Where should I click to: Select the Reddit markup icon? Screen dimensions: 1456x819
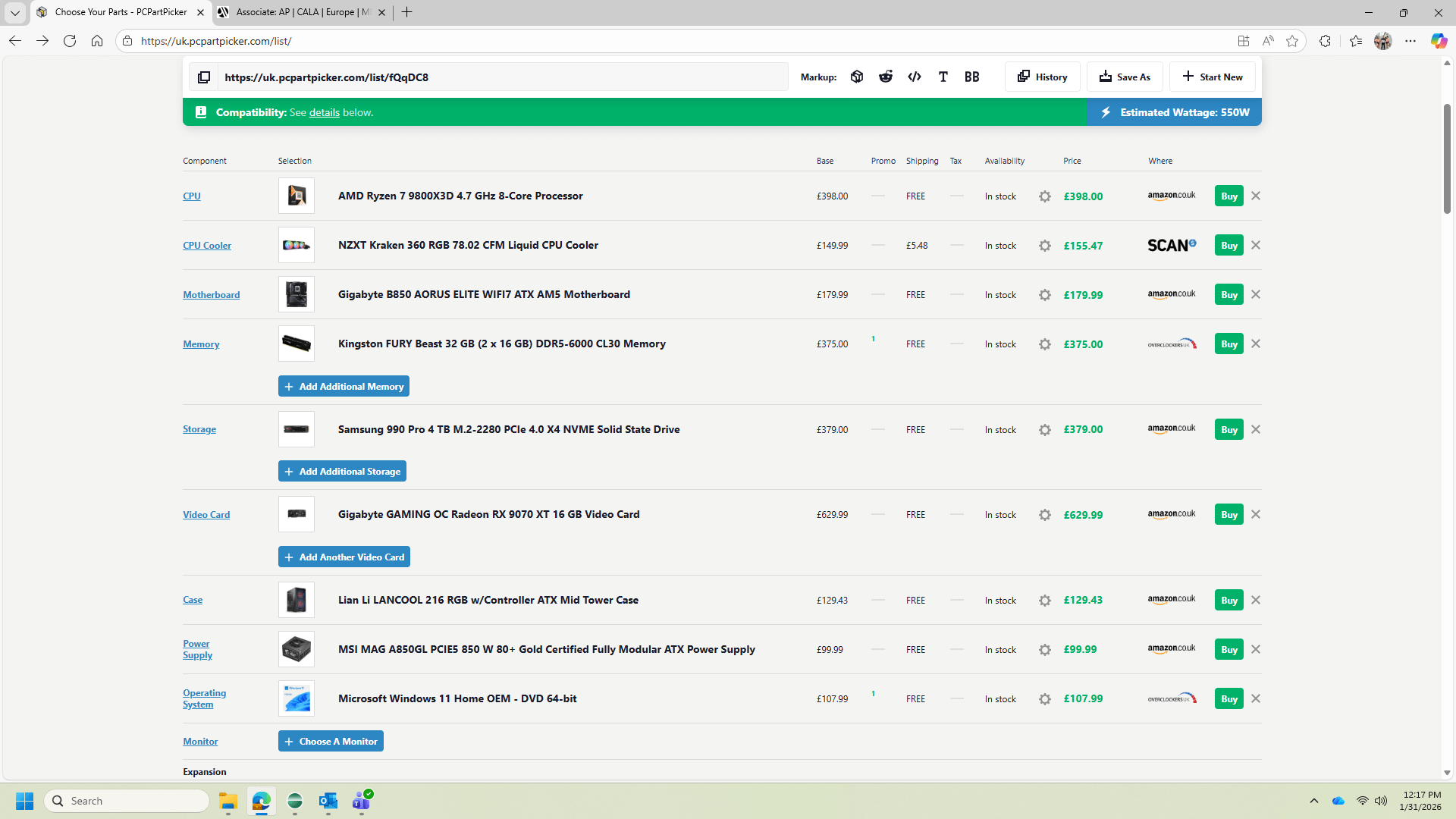click(x=886, y=77)
